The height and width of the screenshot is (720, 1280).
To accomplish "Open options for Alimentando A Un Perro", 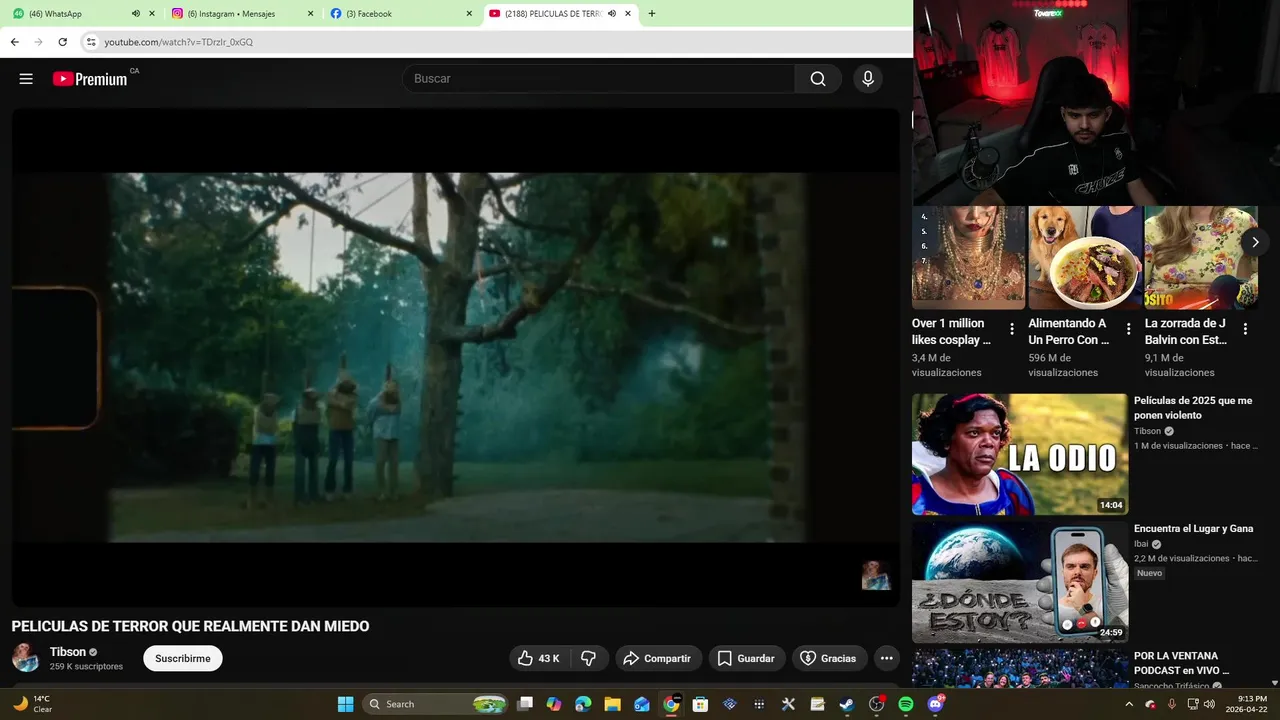I will click(1129, 329).
